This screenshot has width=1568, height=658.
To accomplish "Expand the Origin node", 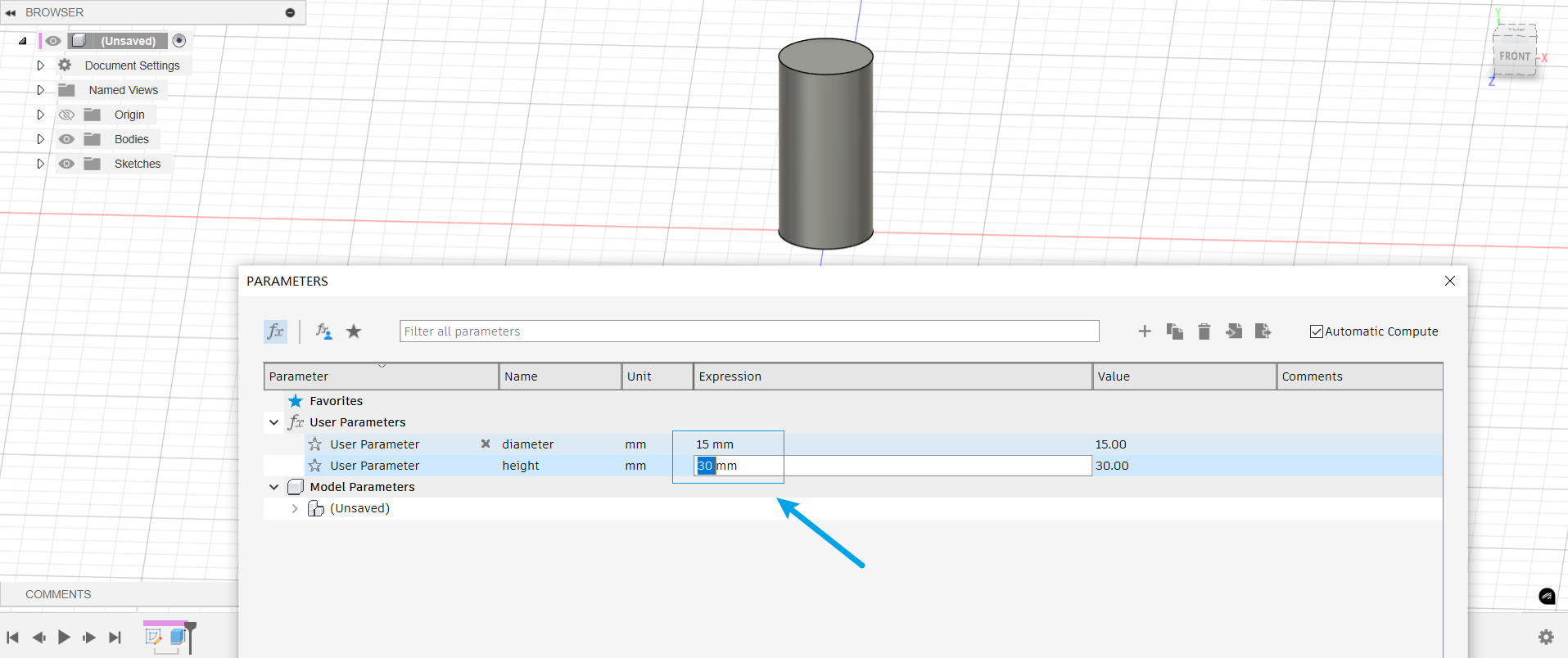I will 40,115.
